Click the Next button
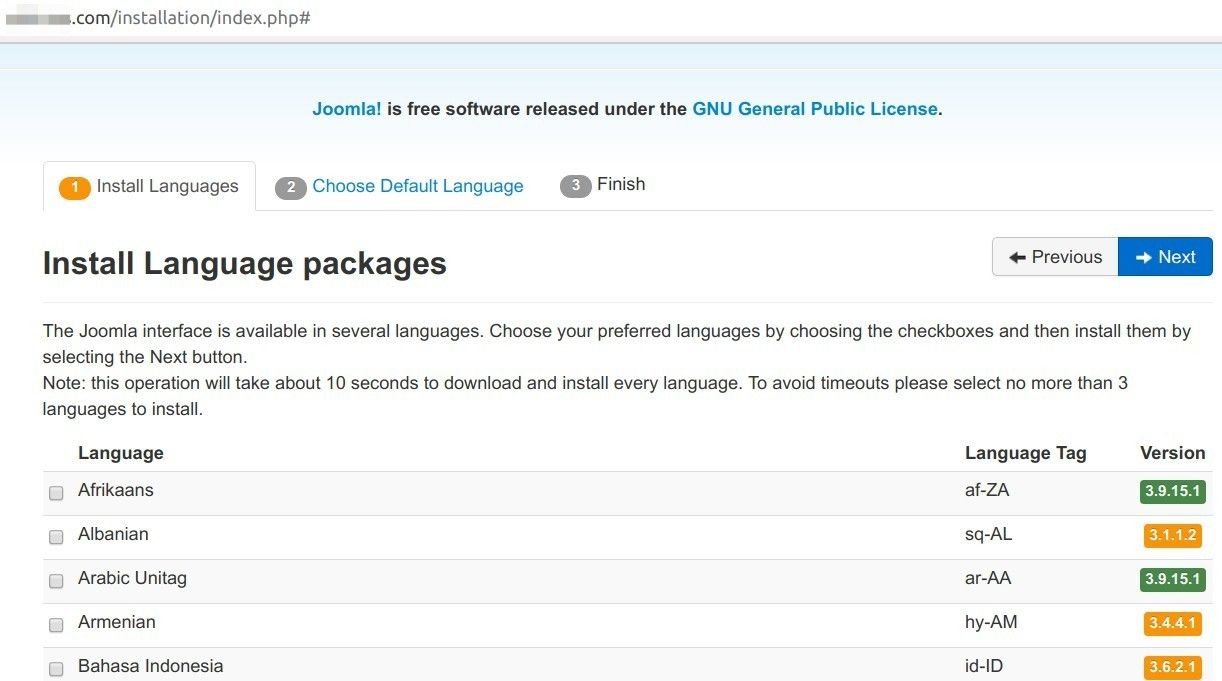1222x681 pixels. [x=1165, y=257]
